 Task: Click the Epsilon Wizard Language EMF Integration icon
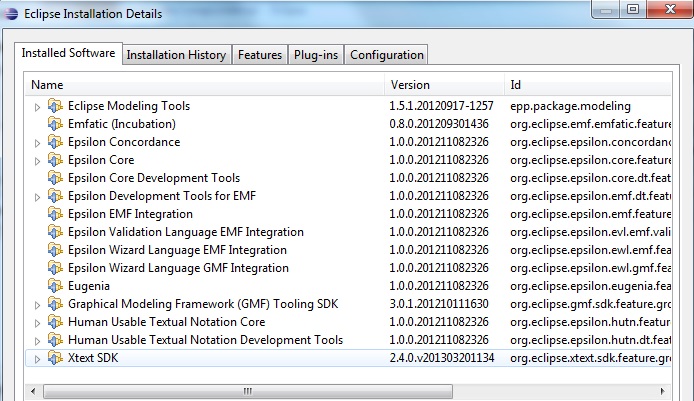(x=55, y=250)
